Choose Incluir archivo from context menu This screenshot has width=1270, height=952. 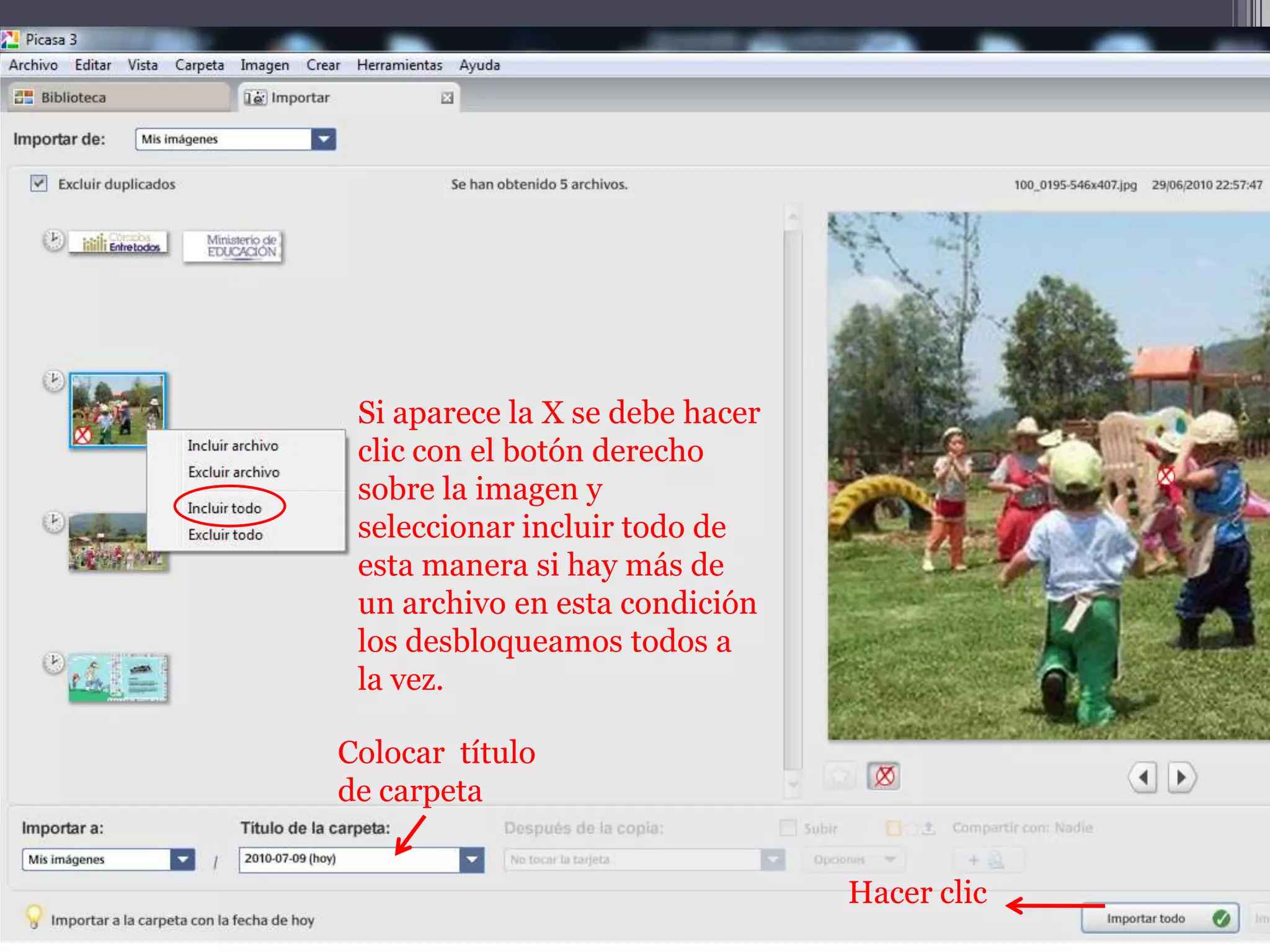point(233,446)
